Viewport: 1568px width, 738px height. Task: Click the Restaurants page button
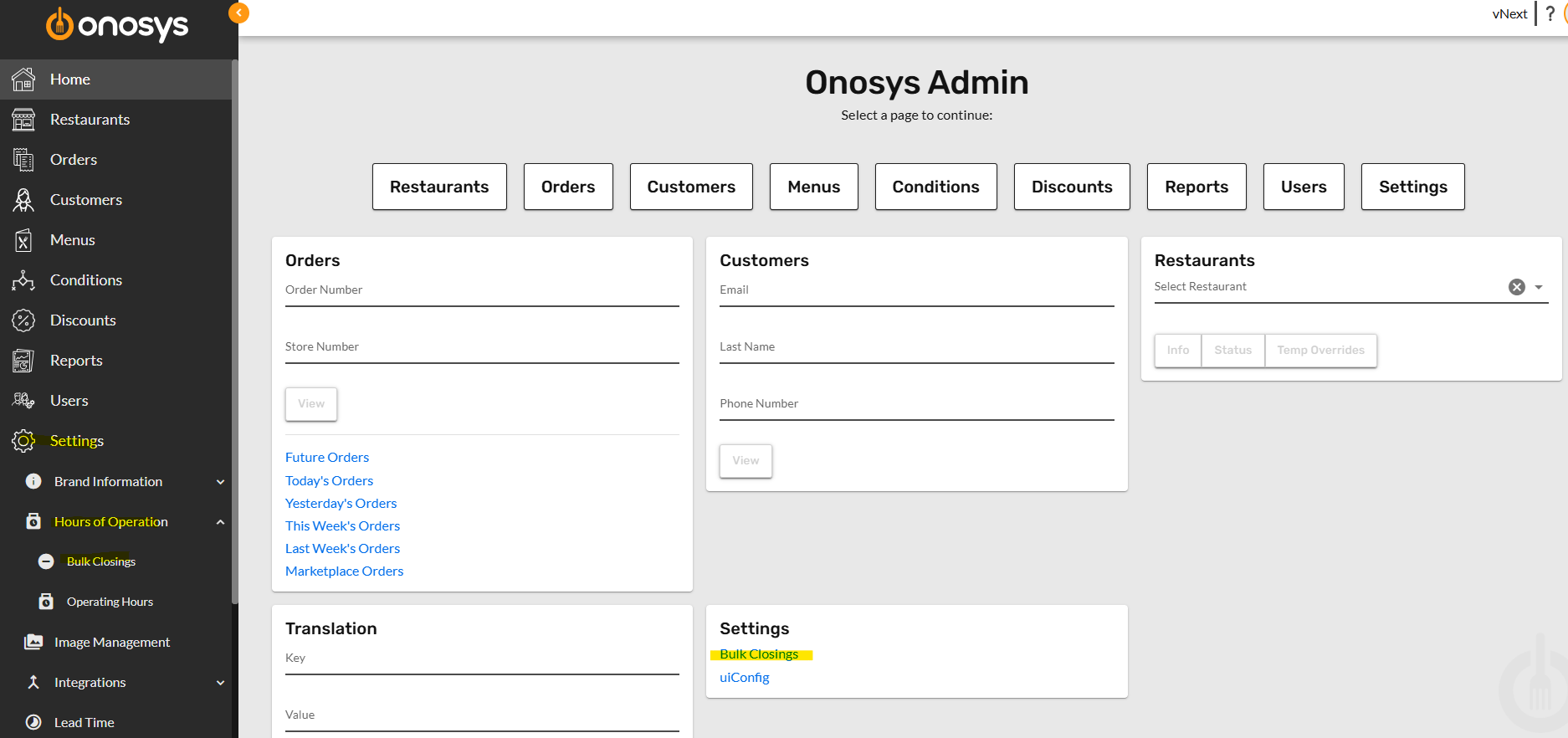click(439, 187)
